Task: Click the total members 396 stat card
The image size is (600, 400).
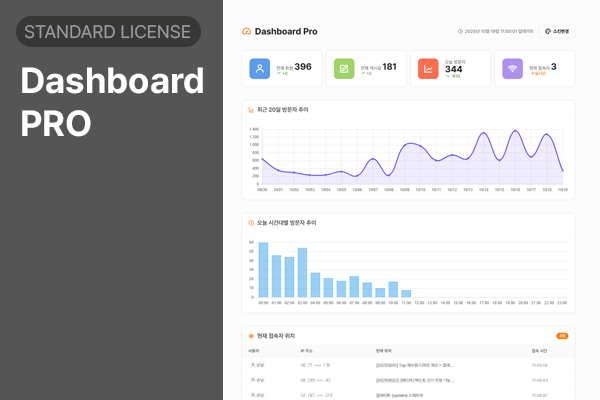Action: 282,69
